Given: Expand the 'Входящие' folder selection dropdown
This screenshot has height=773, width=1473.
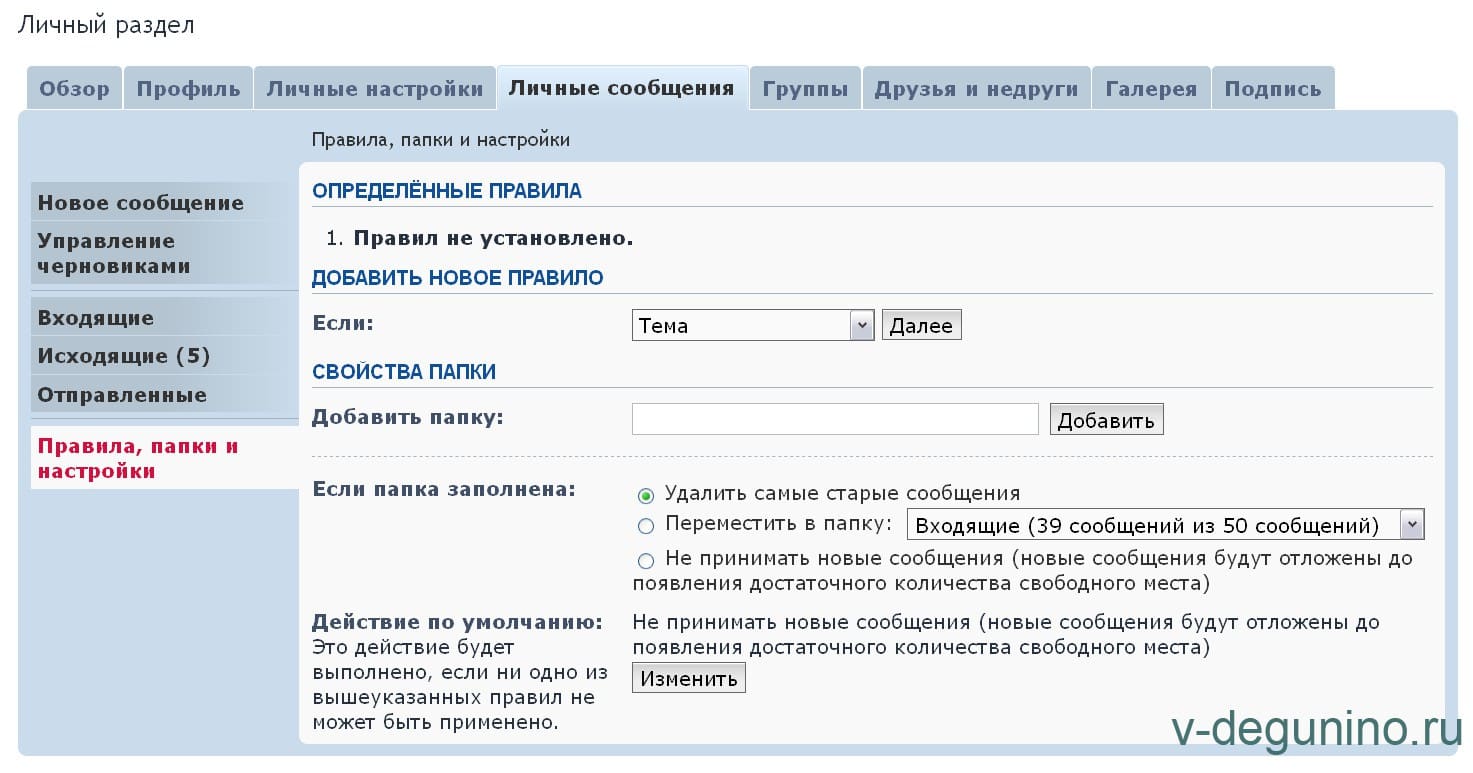Looking at the screenshot, I should (x=1164, y=526).
